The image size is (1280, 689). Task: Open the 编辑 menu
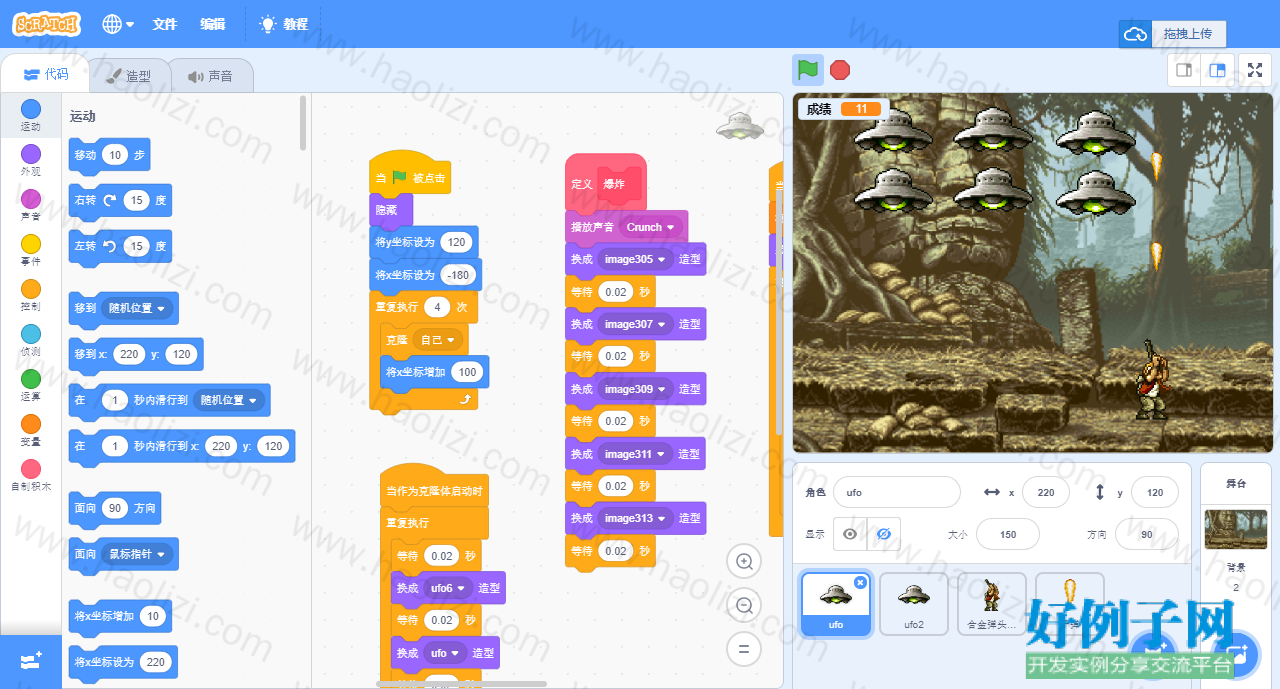coord(212,24)
